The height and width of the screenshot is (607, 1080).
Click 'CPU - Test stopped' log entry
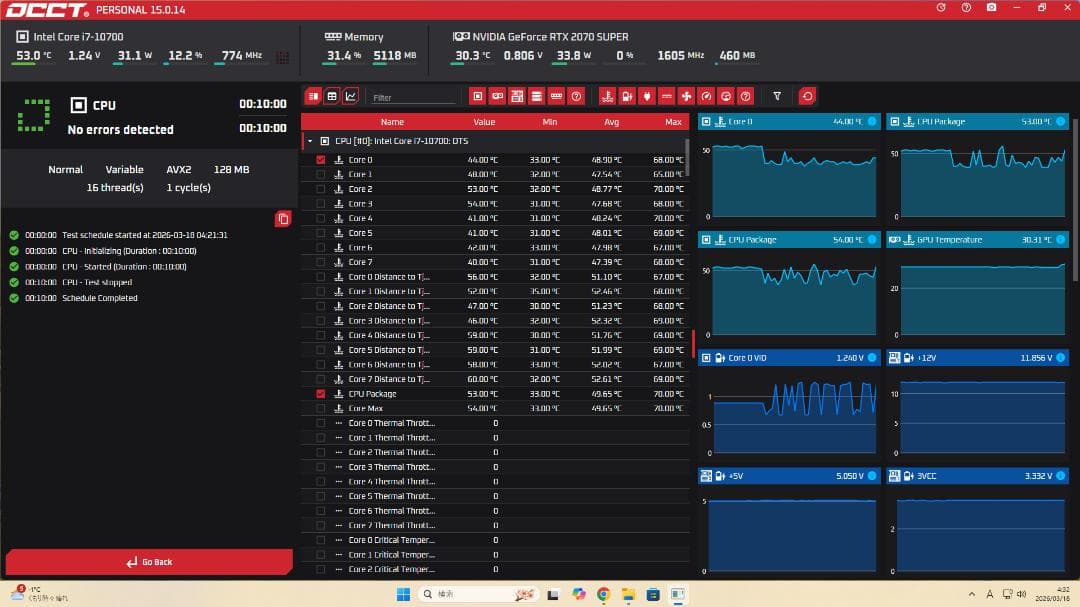click(x=97, y=282)
